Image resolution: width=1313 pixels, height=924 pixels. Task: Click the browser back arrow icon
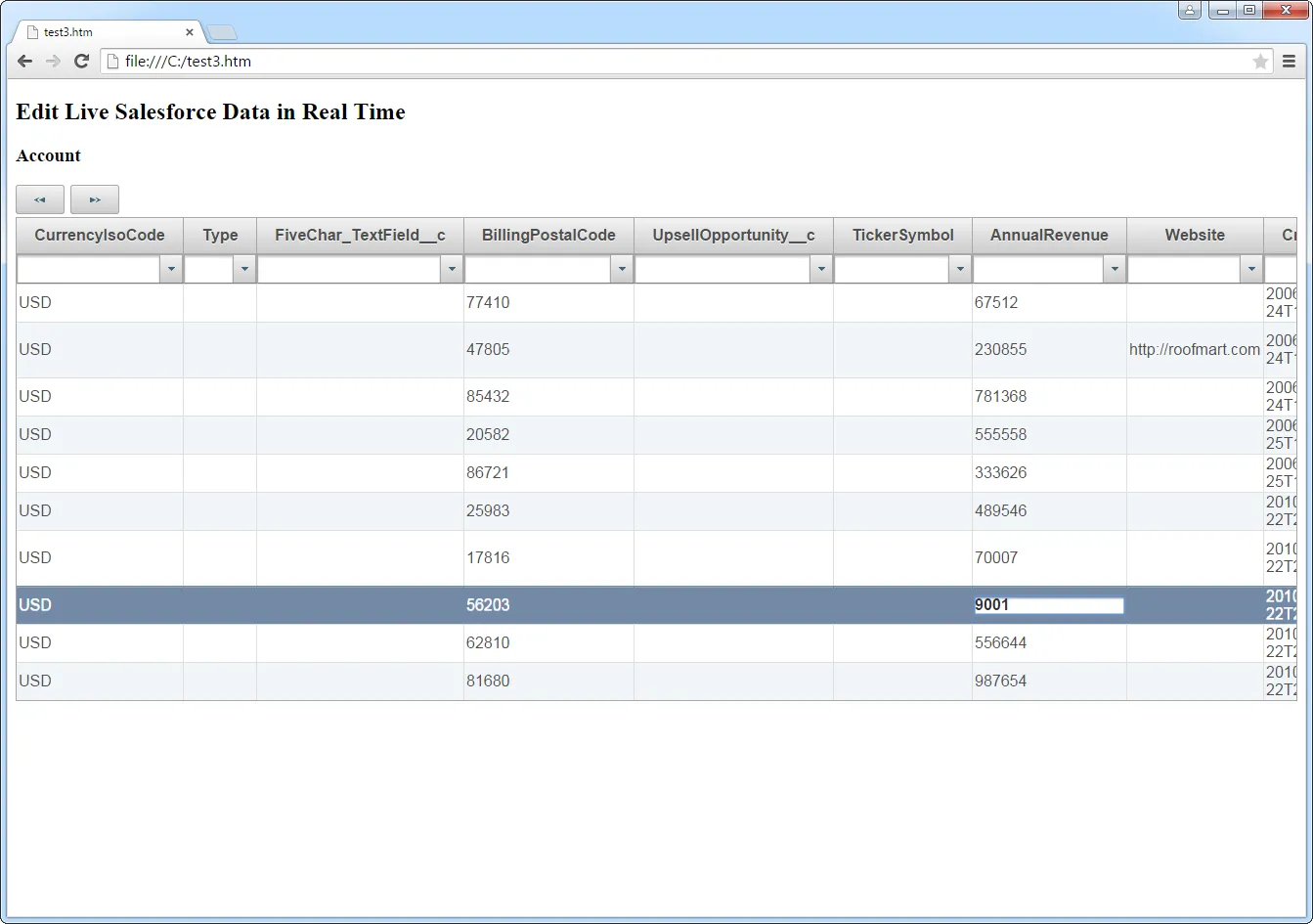[23, 61]
